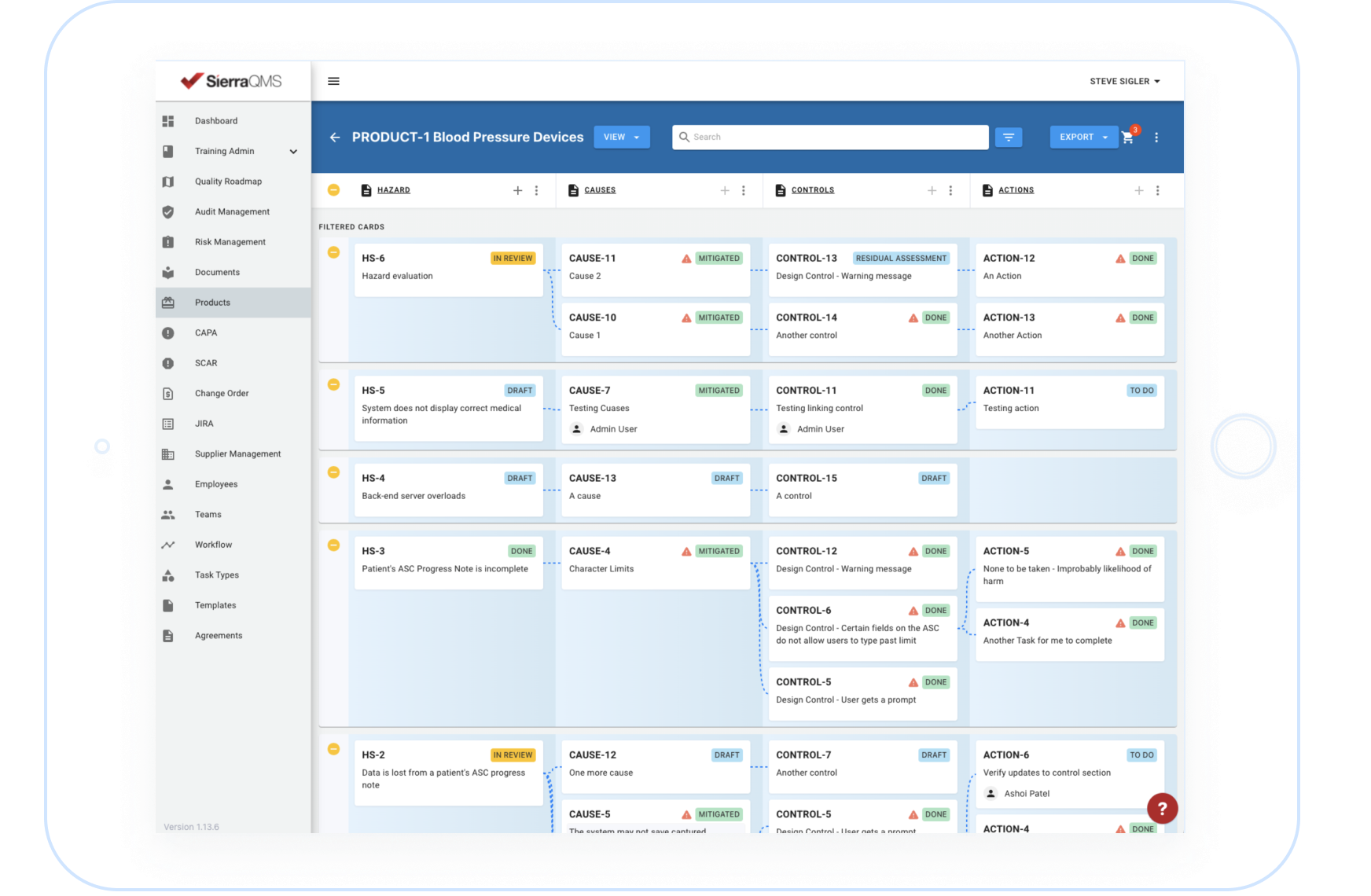This screenshot has height=896, width=1371.
Task: Expand the Training Admin submenu chevron
Action: (293, 152)
